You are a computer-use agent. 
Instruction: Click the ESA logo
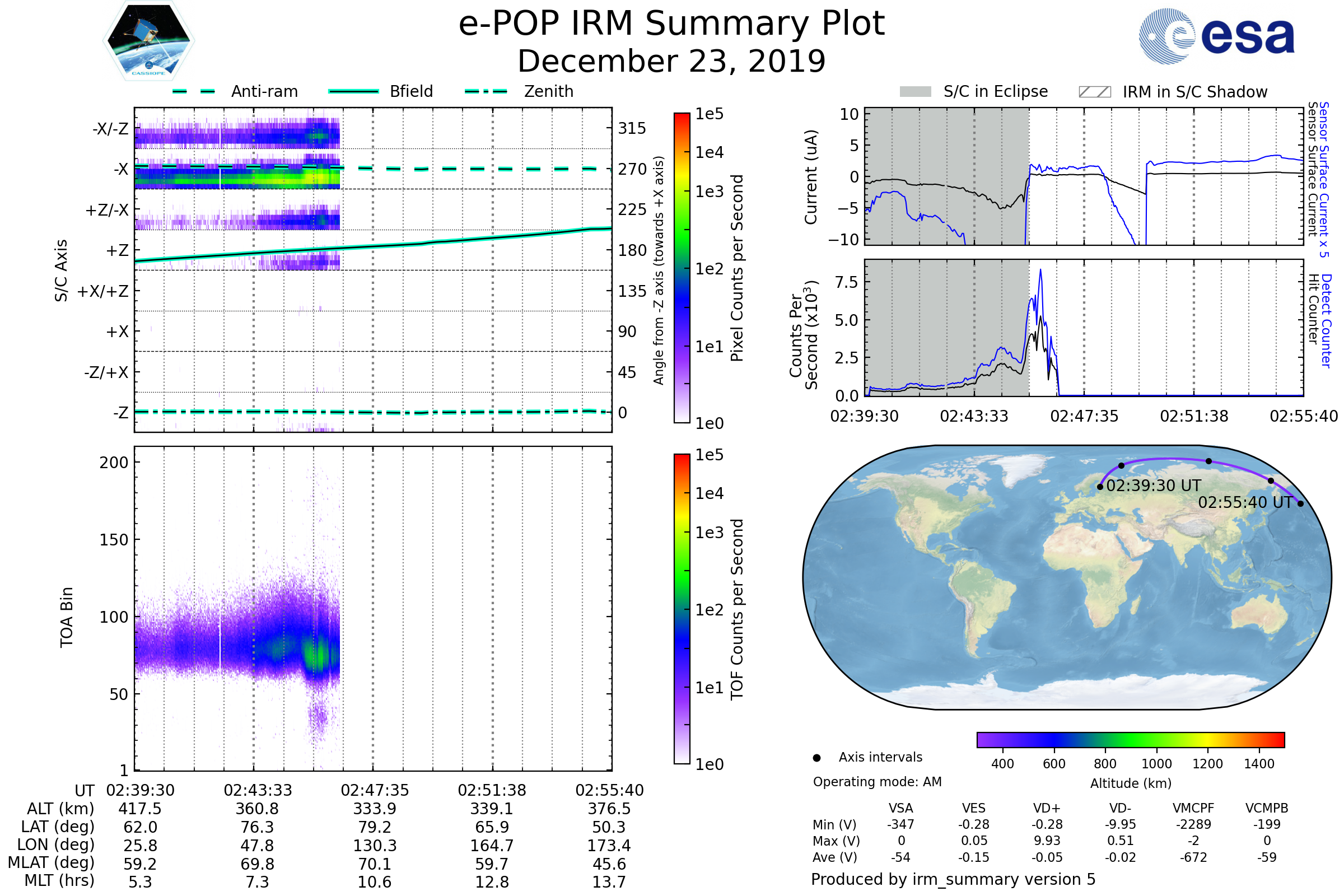(1216, 36)
